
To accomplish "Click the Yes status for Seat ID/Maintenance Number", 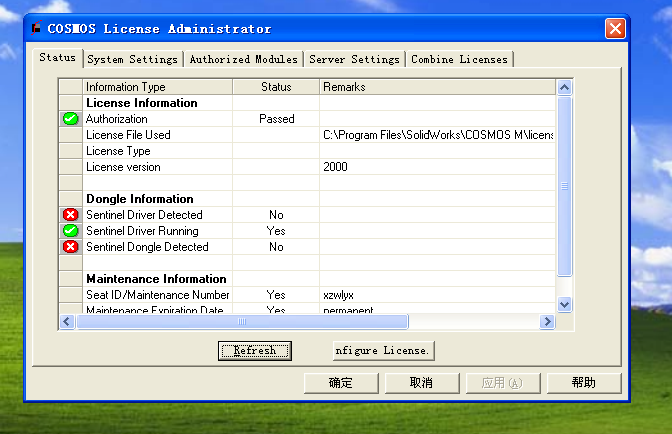I will (276, 295).
